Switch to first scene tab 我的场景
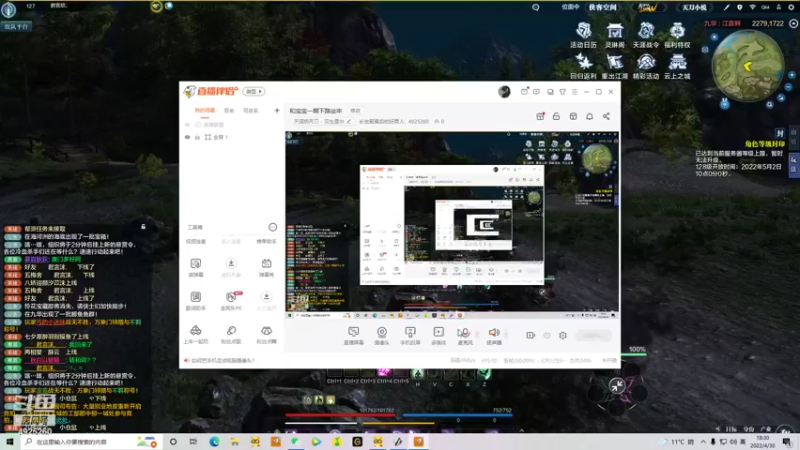 click(205, 110)
